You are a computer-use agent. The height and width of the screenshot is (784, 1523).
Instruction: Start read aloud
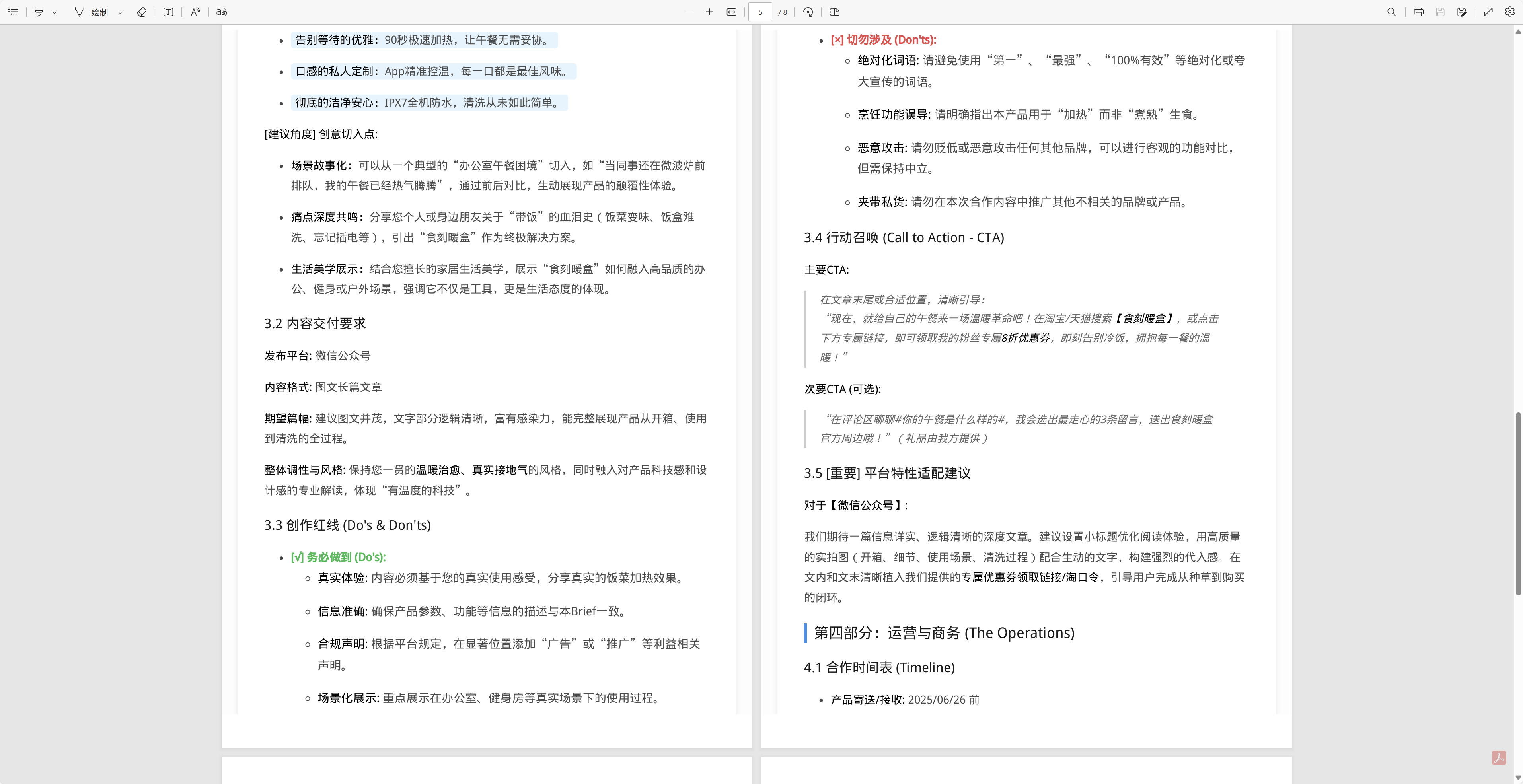pyautogui.click(x=196, y=12)
